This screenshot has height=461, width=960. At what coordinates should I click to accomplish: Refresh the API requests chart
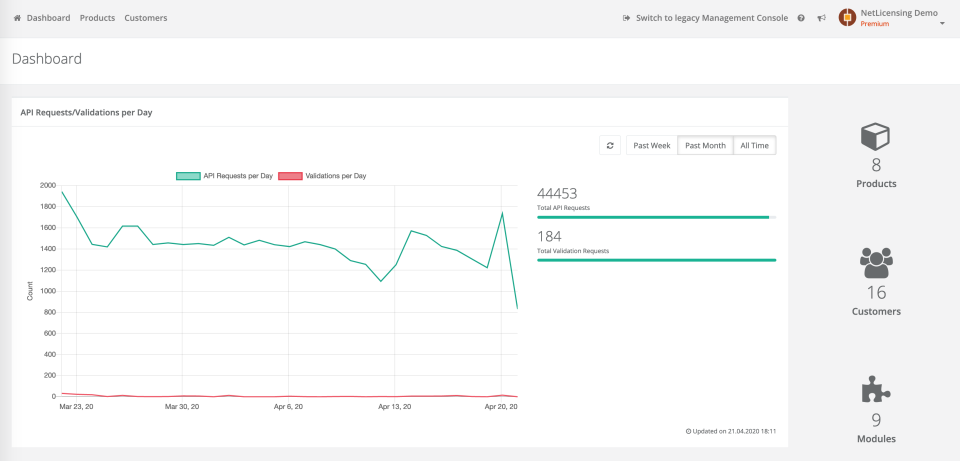[x=610, y=145]
